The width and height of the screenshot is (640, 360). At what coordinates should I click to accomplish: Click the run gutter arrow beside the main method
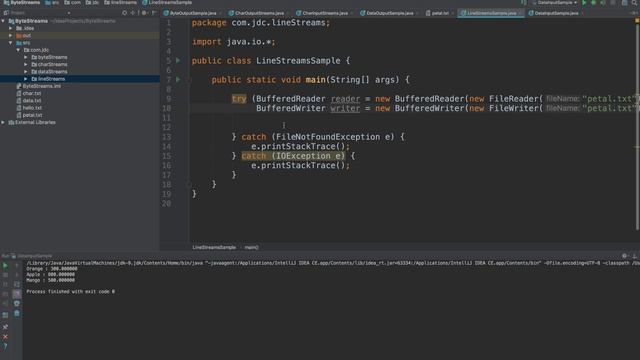[x=178, y=80]
